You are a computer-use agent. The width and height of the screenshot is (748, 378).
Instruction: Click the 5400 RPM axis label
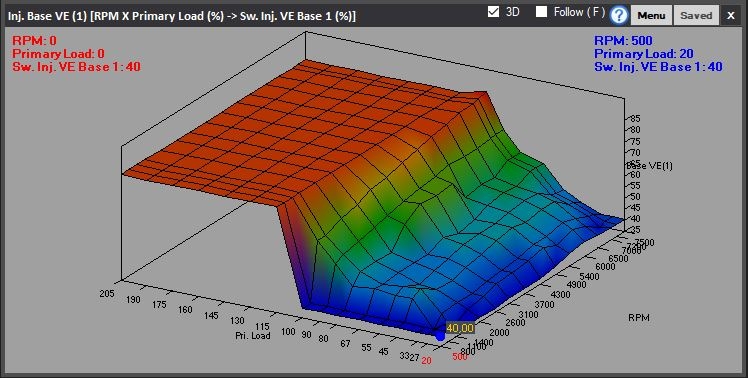pyautogui.click(x=590, y=276)
